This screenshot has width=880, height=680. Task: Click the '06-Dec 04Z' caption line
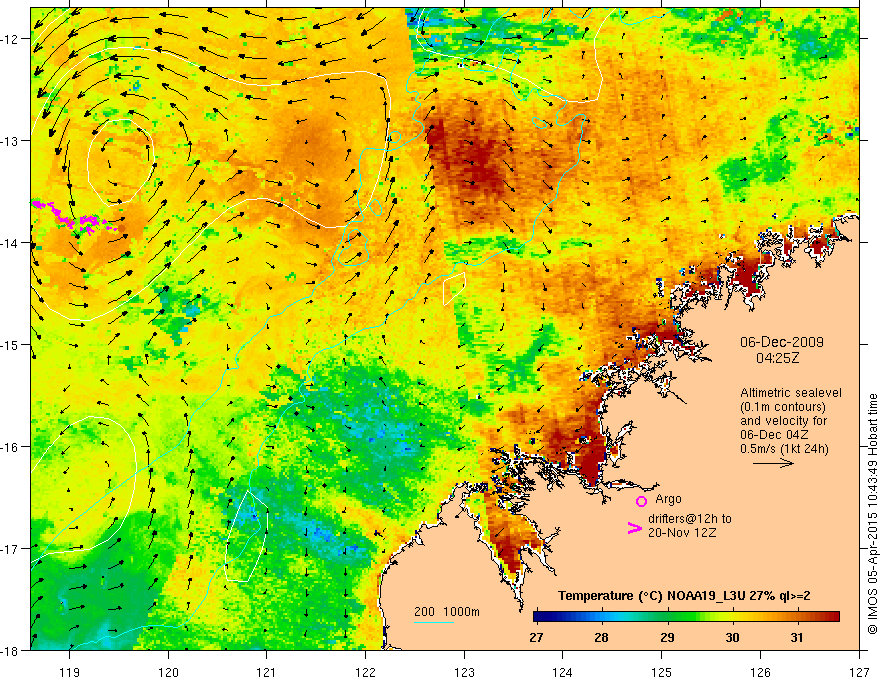tap(773, 435)
